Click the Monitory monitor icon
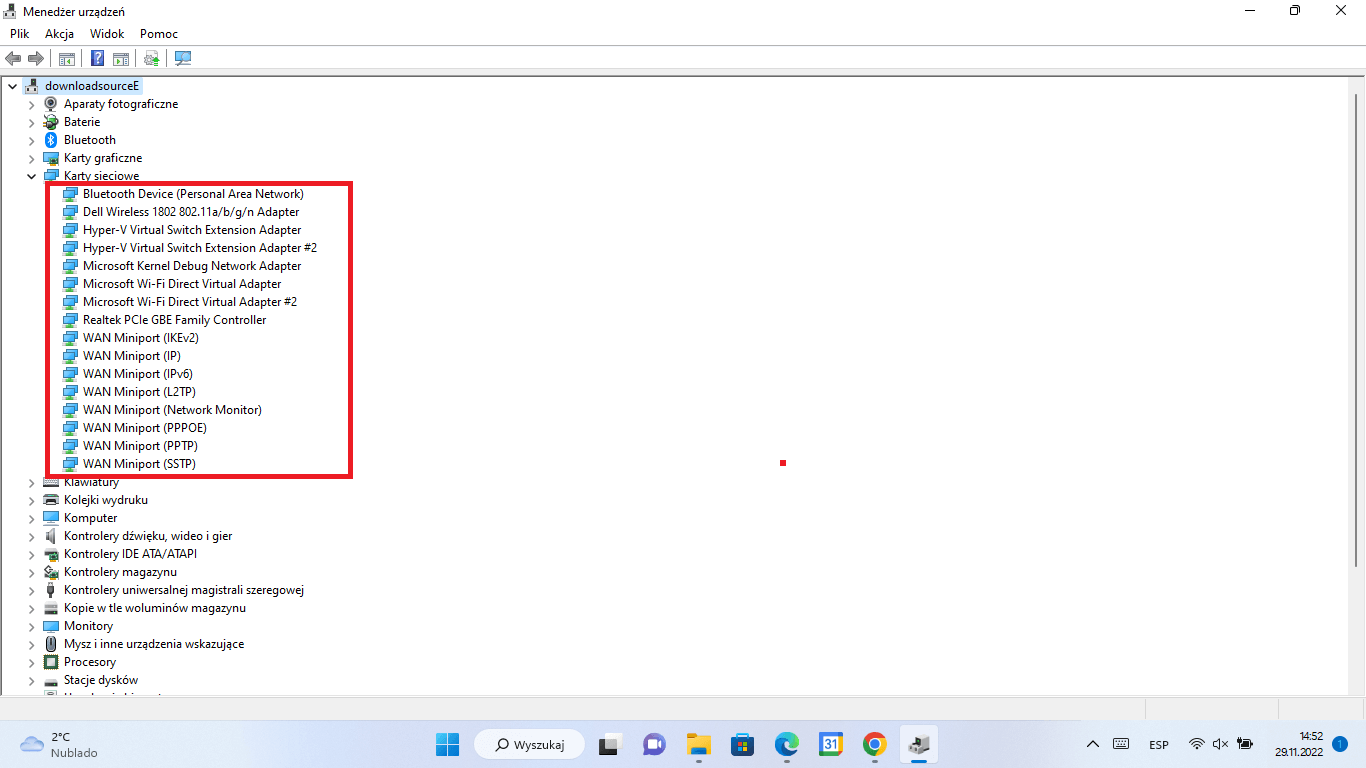Screen dimensions: 1366x768 [x=52, y=626]
